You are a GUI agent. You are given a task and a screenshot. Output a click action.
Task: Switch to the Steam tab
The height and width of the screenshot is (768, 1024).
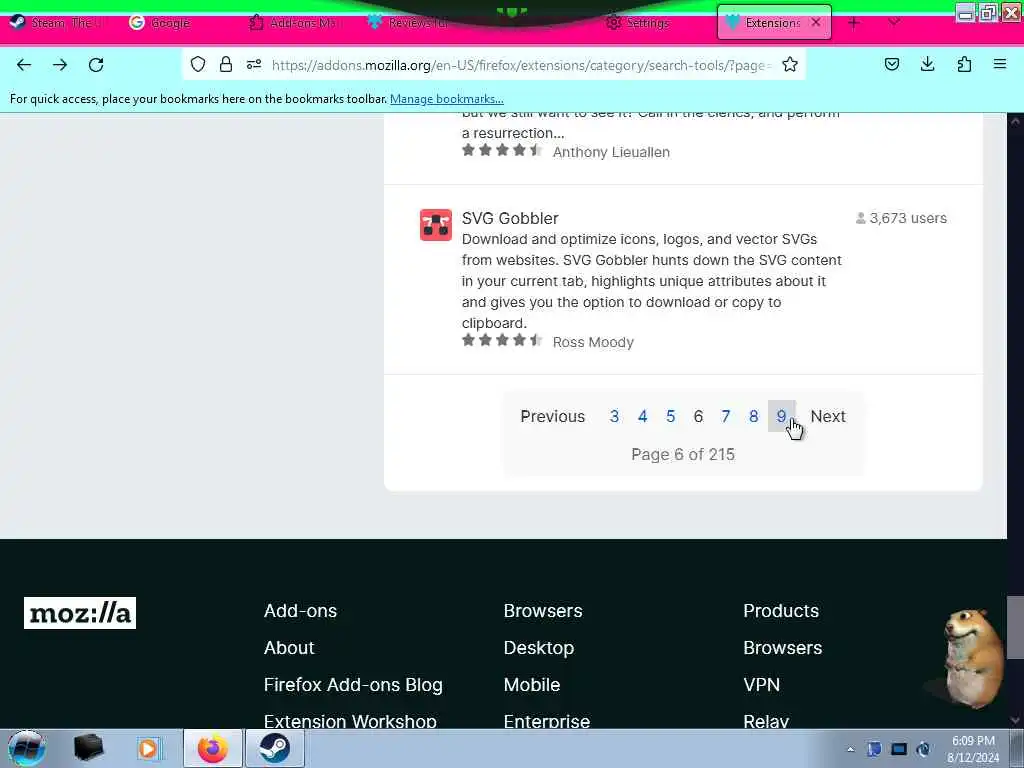pyautogui.click(x=56, y=22)
